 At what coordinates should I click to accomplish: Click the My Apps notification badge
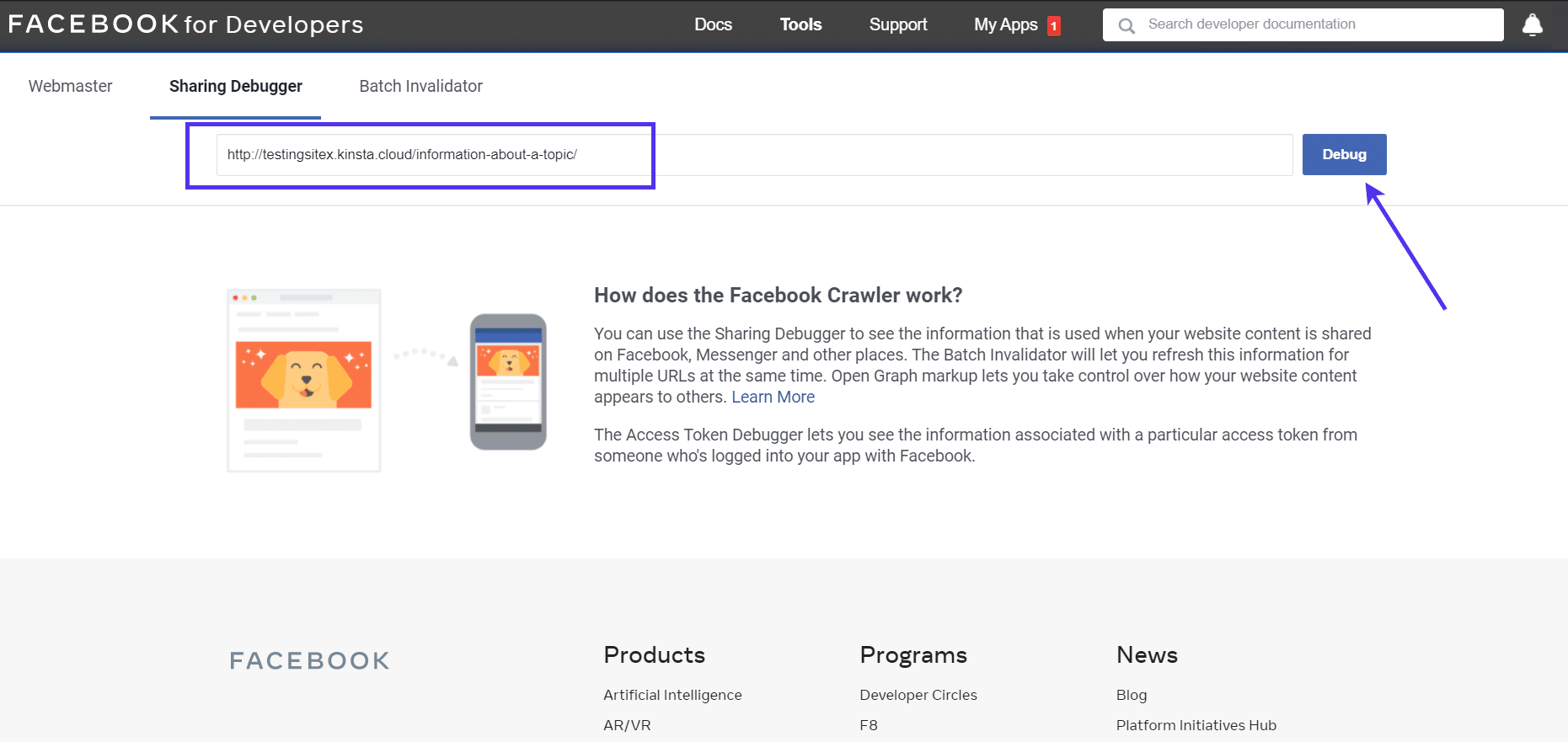pyautogui.click(x=1052, y=25)
